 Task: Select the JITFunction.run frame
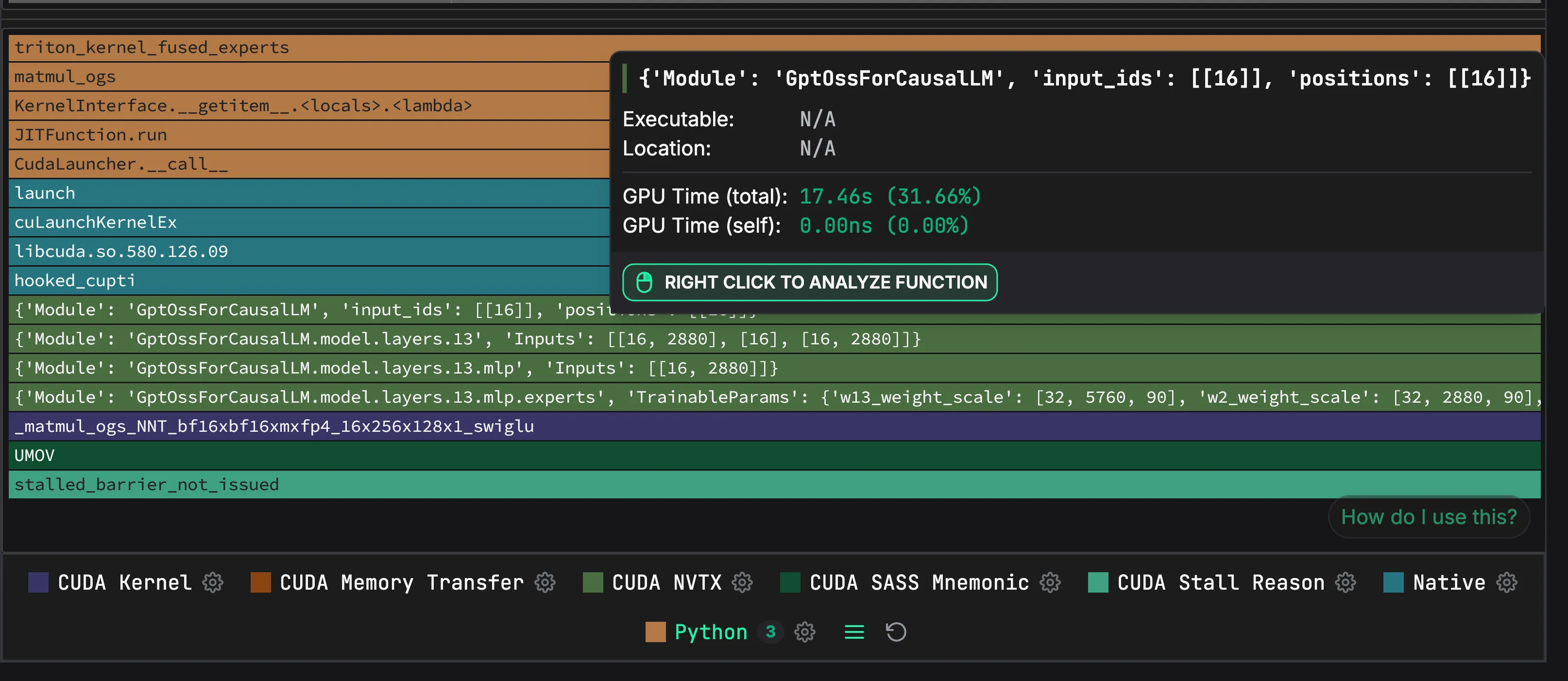(308, 135)
